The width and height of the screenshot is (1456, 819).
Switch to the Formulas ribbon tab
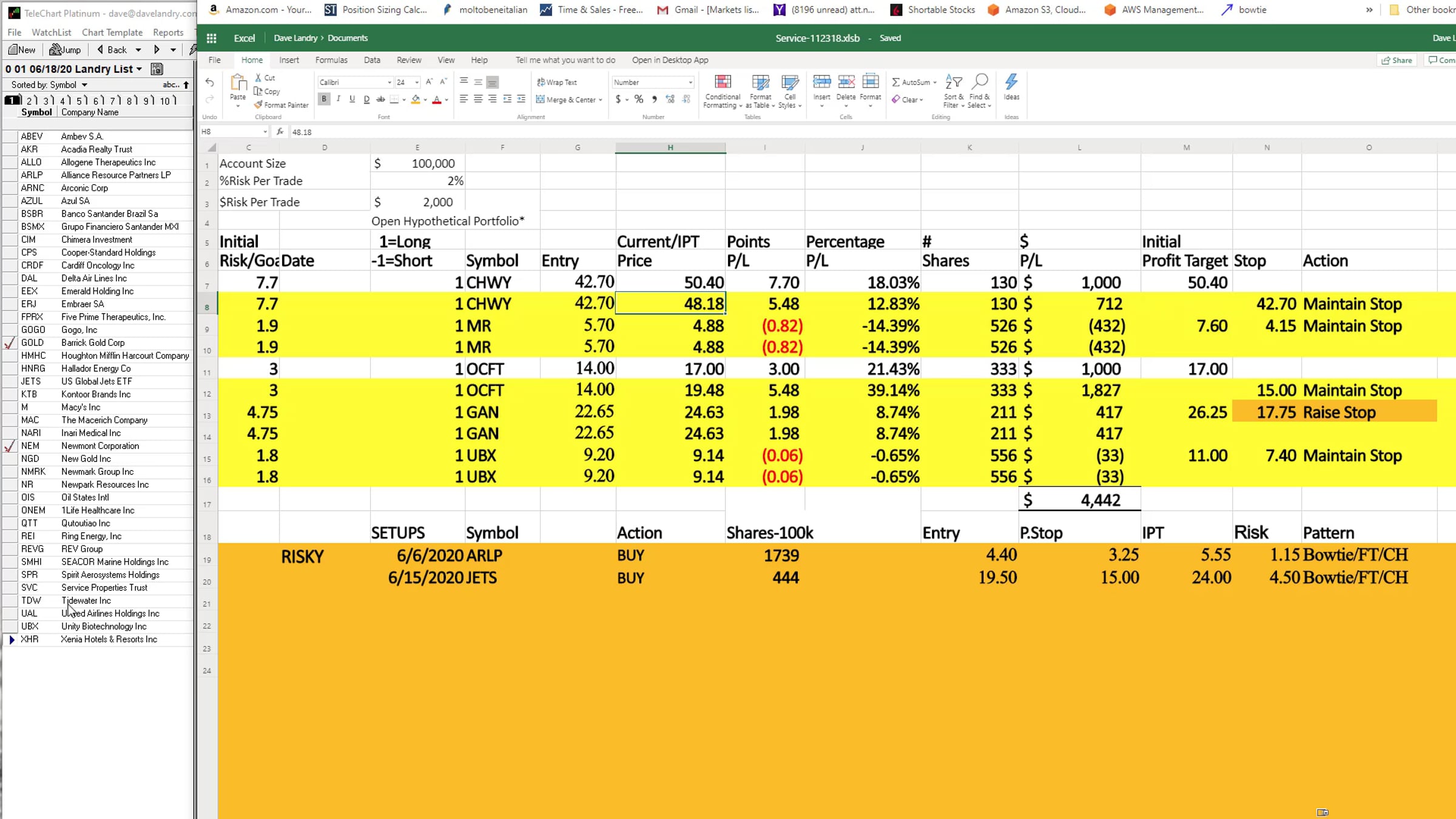click(331, 60)
